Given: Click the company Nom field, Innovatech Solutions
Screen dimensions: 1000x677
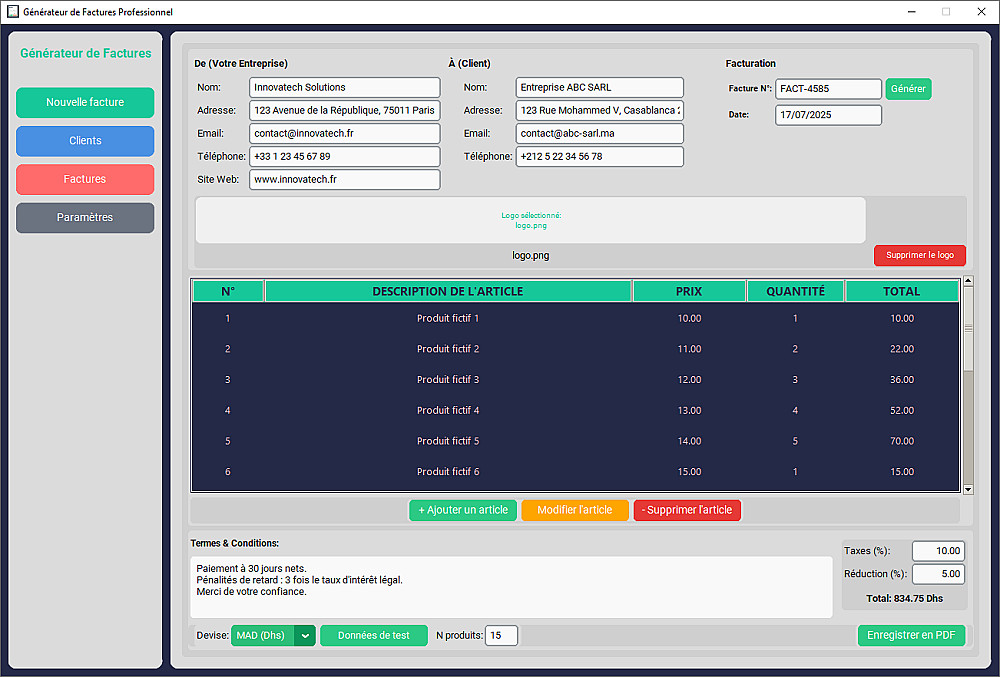Looking at the screenshot, I should tap(344, 87).
